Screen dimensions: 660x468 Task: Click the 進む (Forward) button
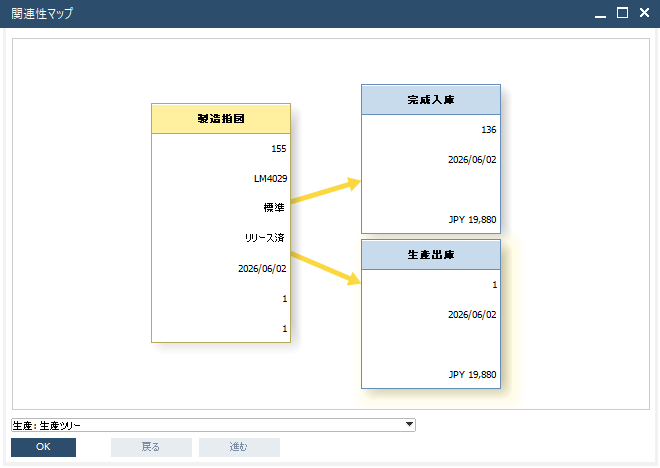pyautogui.click(x=239, y=447)
